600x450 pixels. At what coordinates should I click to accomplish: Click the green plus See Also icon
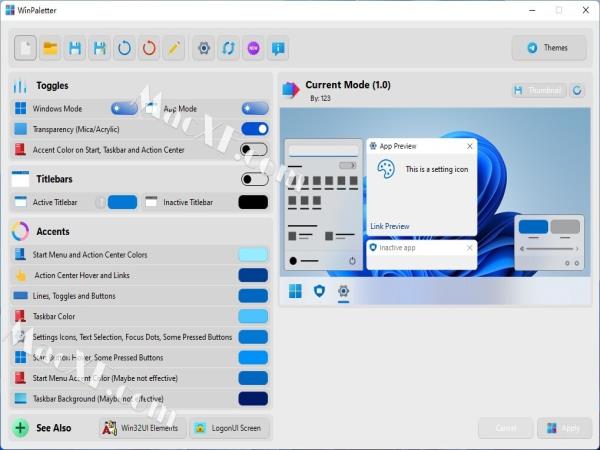(20, 428)
